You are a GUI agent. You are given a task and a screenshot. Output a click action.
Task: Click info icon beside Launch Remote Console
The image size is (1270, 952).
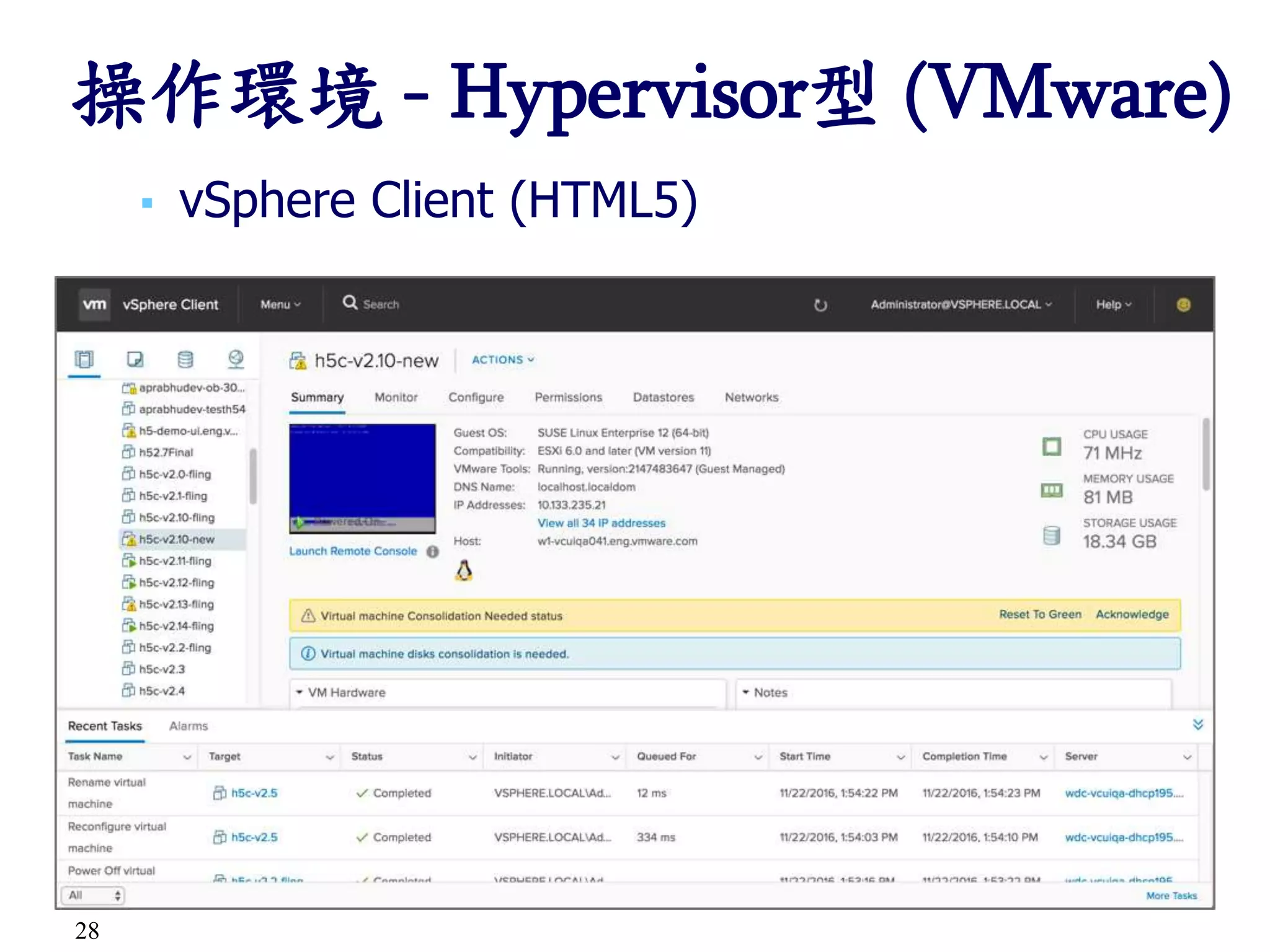[433, 552]
